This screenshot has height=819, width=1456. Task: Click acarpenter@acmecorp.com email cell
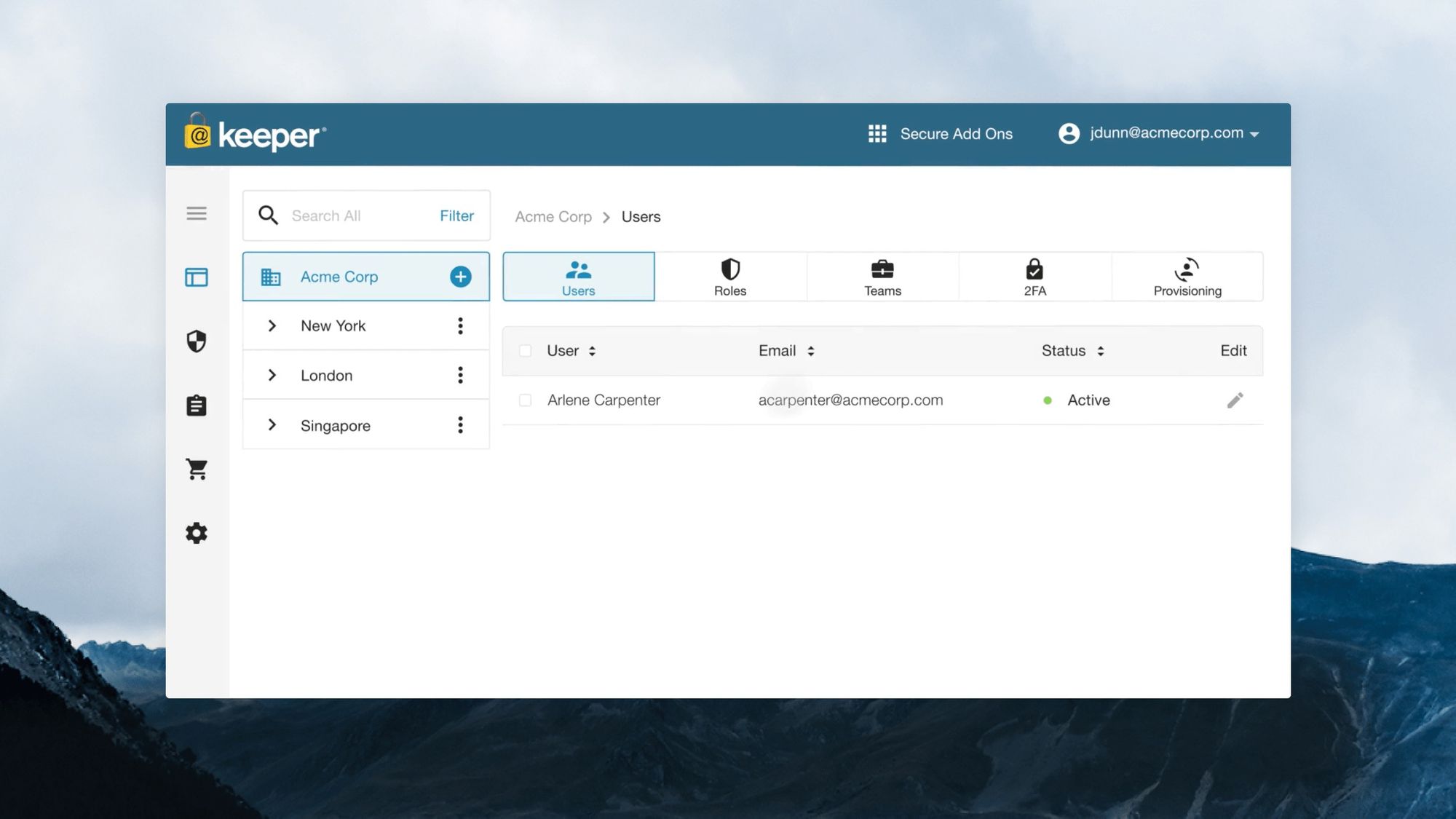click(850, 400)
